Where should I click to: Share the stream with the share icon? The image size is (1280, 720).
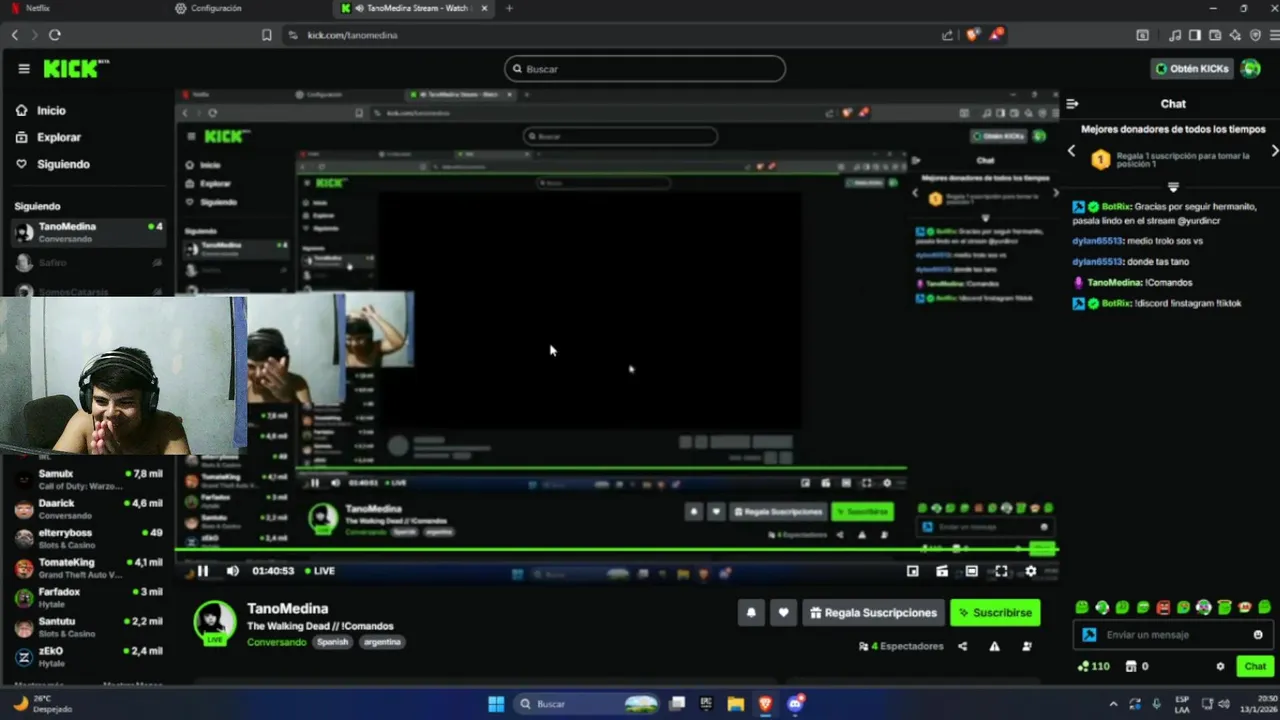tap(963, 647)
